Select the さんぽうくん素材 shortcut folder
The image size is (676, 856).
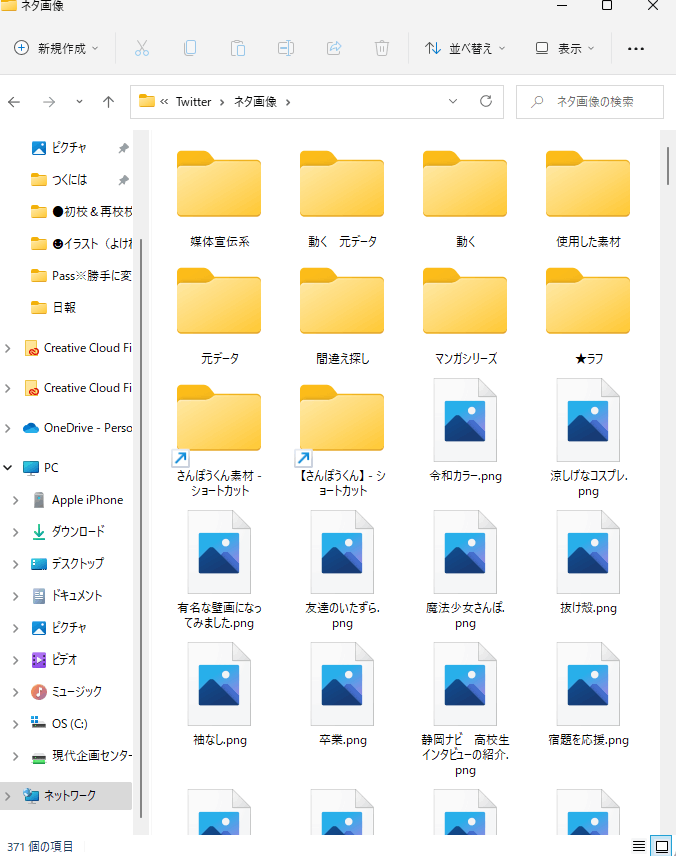click(x=220, y=441)
